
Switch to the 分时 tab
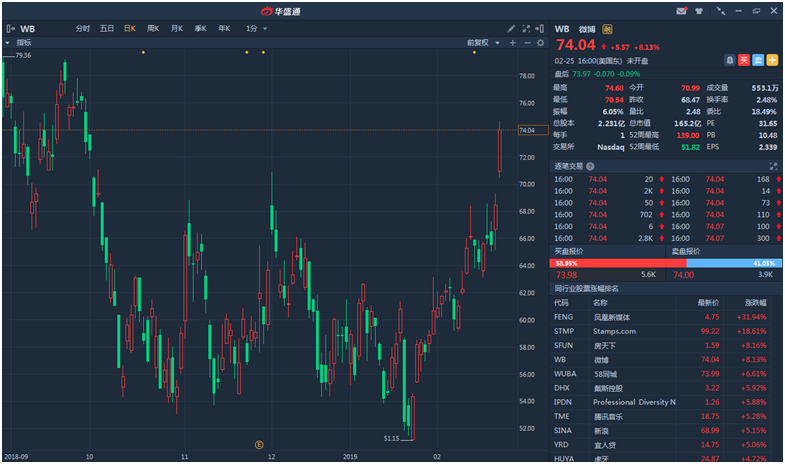[x=83, y=29]
